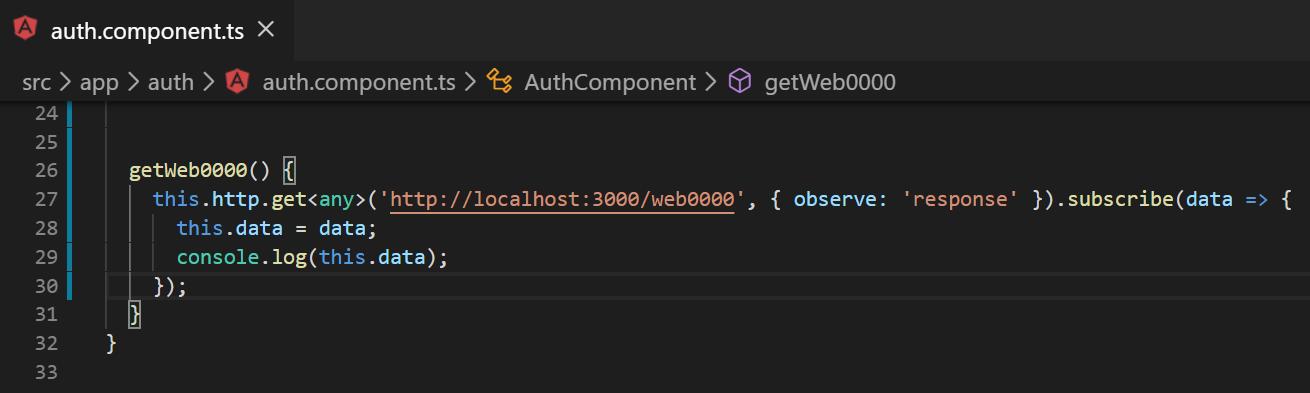Select AuthComponent in the breadcrumb
This screenshot has width=1310, height=393.
(610, 82)
